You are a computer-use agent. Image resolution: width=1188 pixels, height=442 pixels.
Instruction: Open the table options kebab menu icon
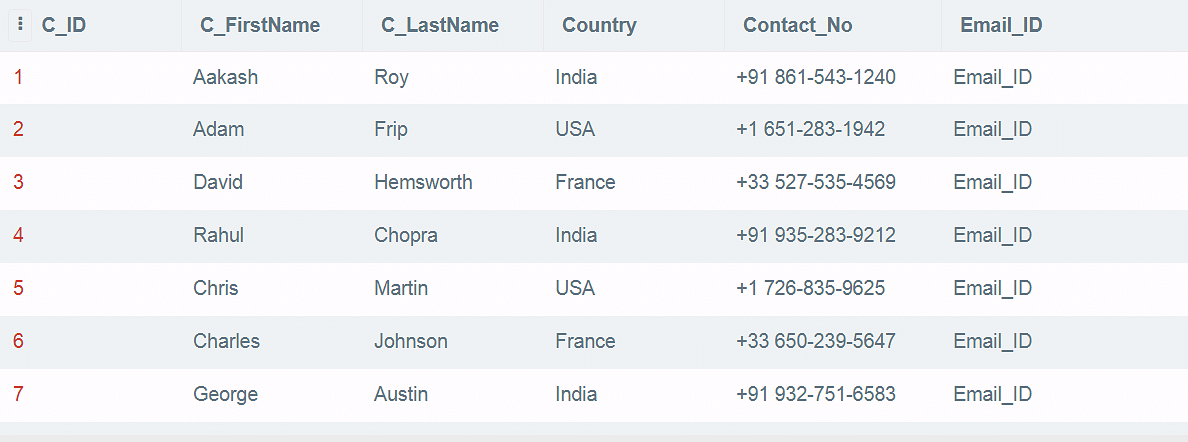coord(20,26)
